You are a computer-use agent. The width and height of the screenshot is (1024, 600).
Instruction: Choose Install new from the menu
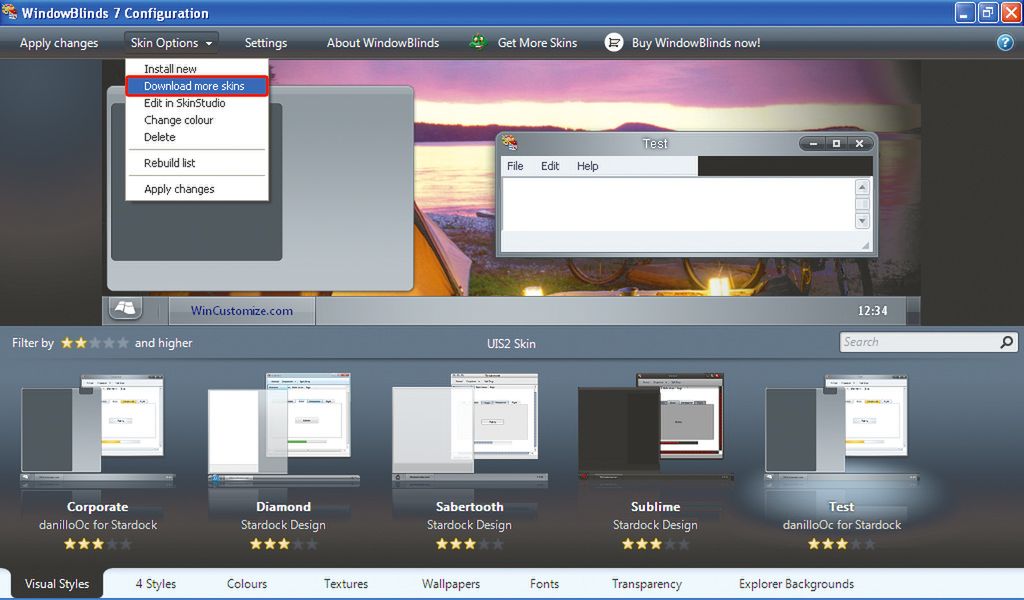coord(197,69)
